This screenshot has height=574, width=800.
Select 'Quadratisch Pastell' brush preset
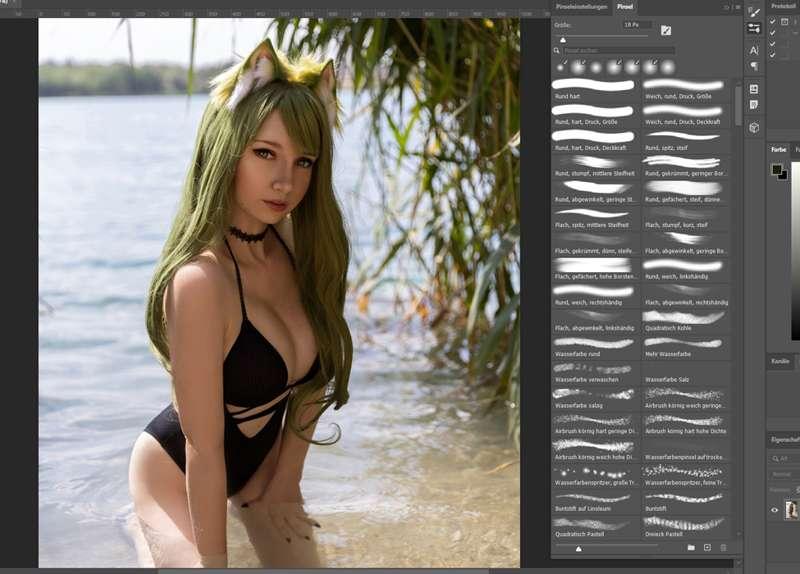click(594, 527)
